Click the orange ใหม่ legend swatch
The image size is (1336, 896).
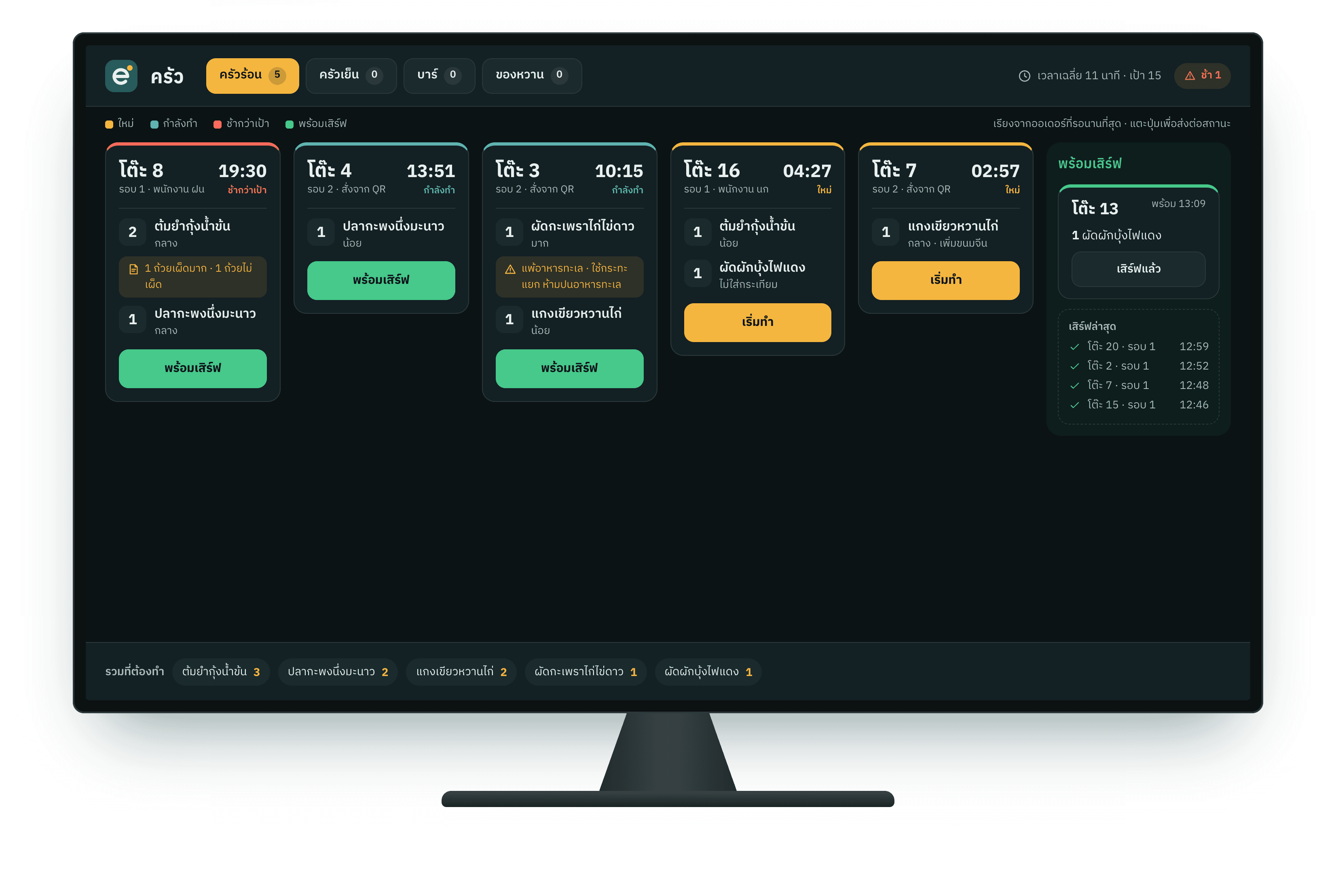[109, 125]
